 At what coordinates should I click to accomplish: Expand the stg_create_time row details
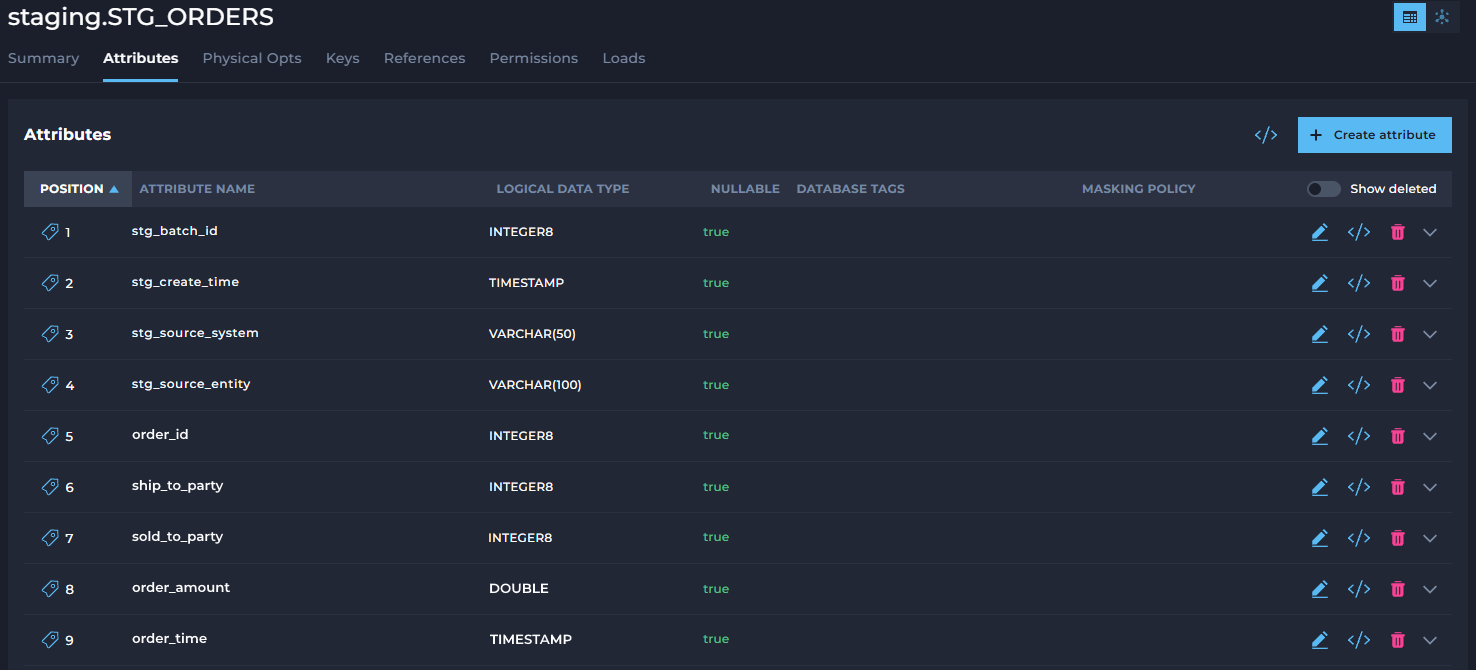[x=1430, y=283]
